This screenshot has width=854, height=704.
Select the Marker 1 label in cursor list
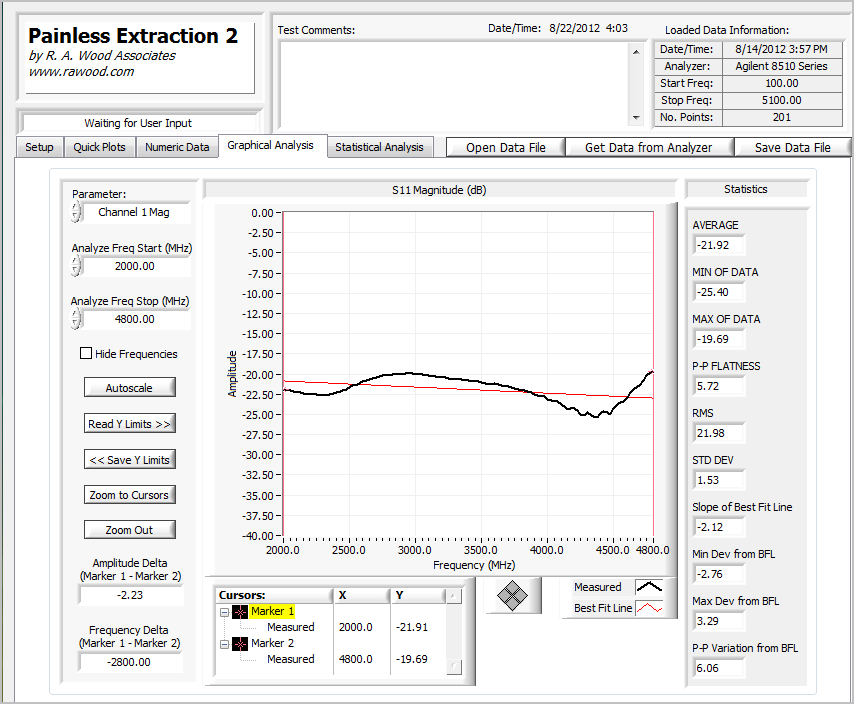(x=272, y=611)
